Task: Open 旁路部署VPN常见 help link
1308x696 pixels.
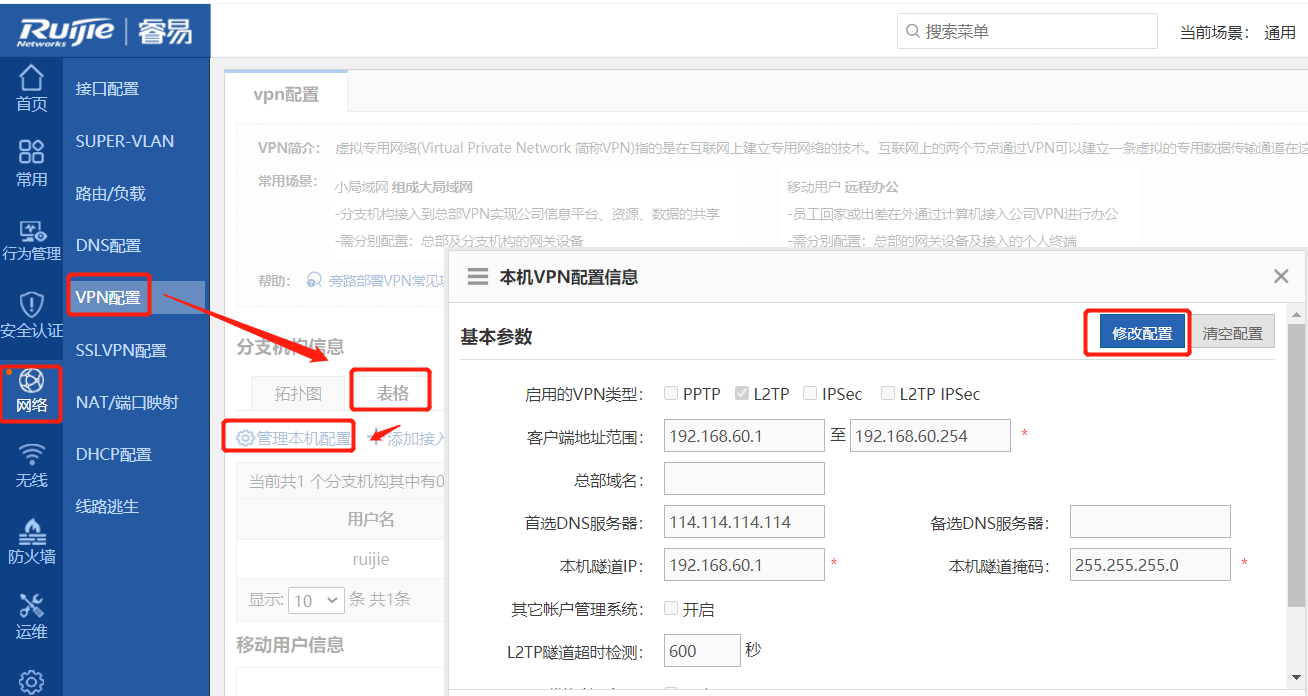Action: coord(387,281)
